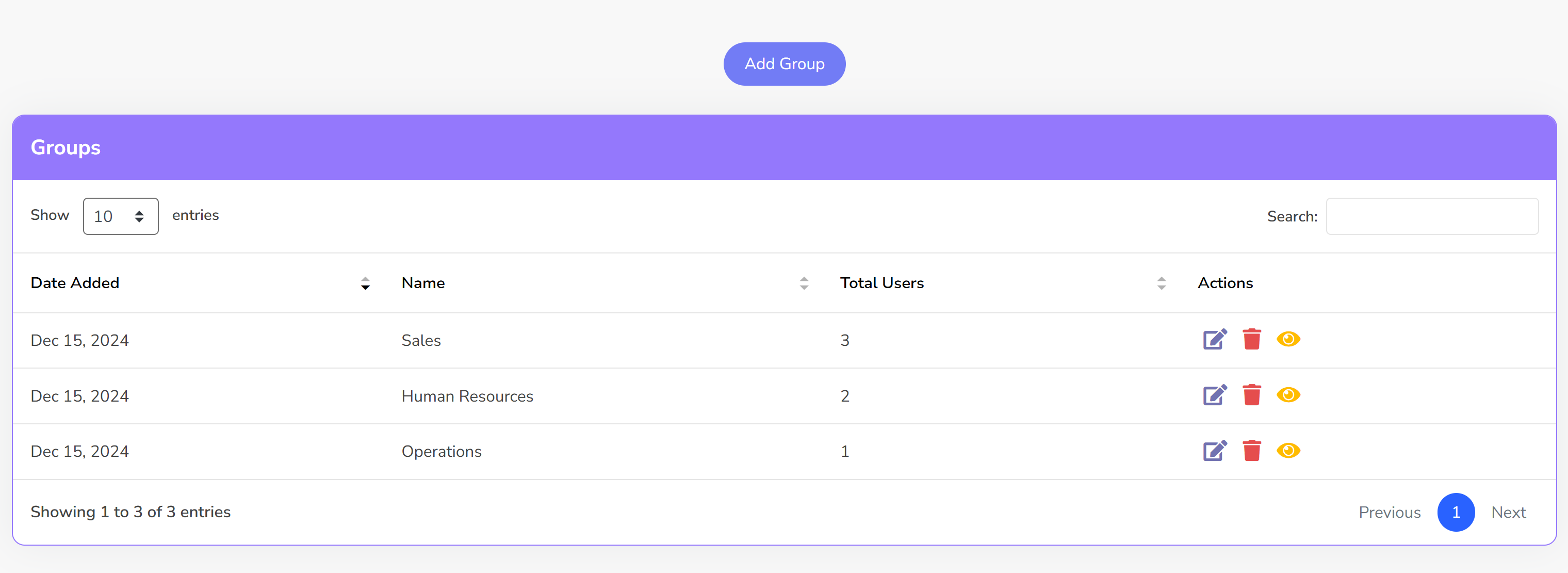1568x573 pixels.
Task: Edit the Human Resources group
Action: coord(1214,395)
